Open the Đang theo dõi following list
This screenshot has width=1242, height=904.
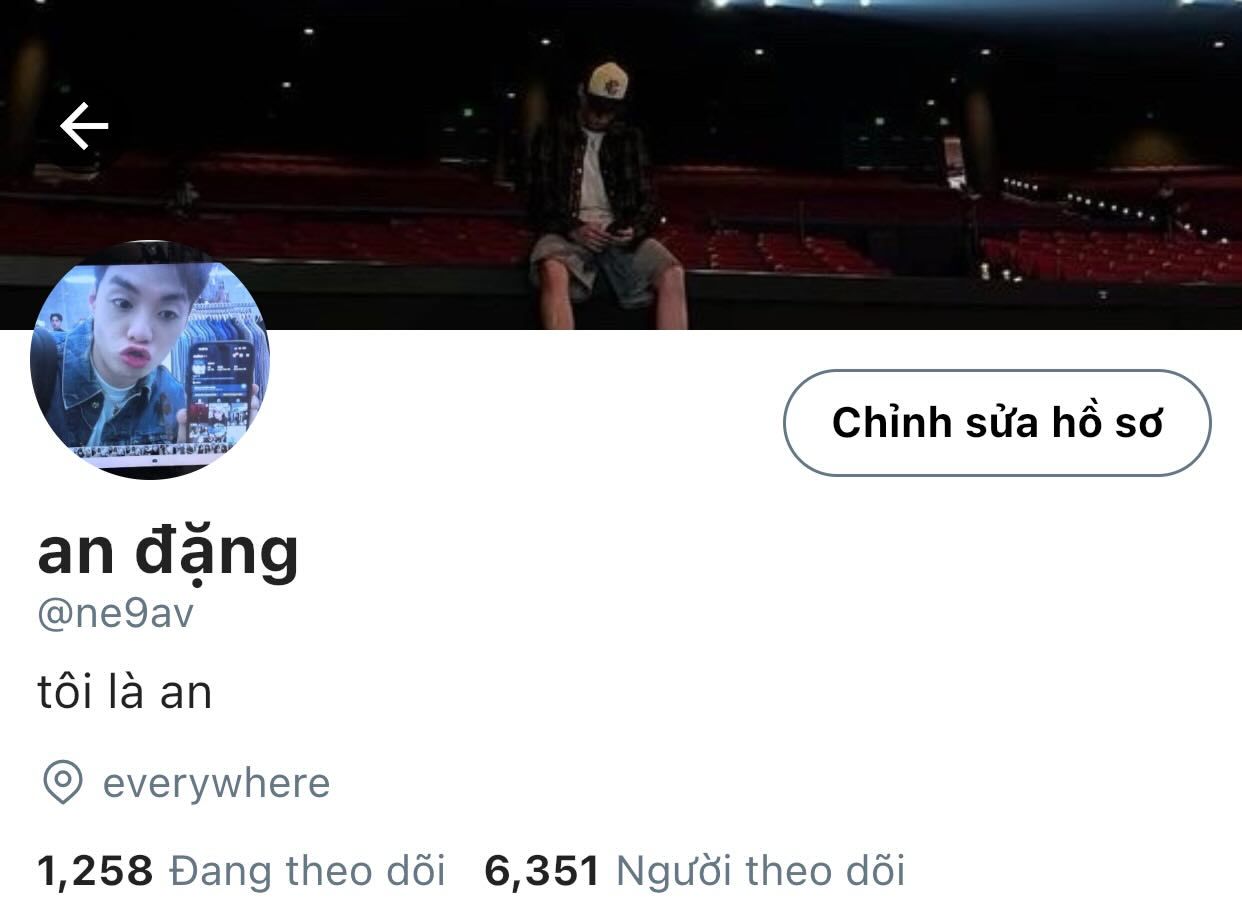307,871
